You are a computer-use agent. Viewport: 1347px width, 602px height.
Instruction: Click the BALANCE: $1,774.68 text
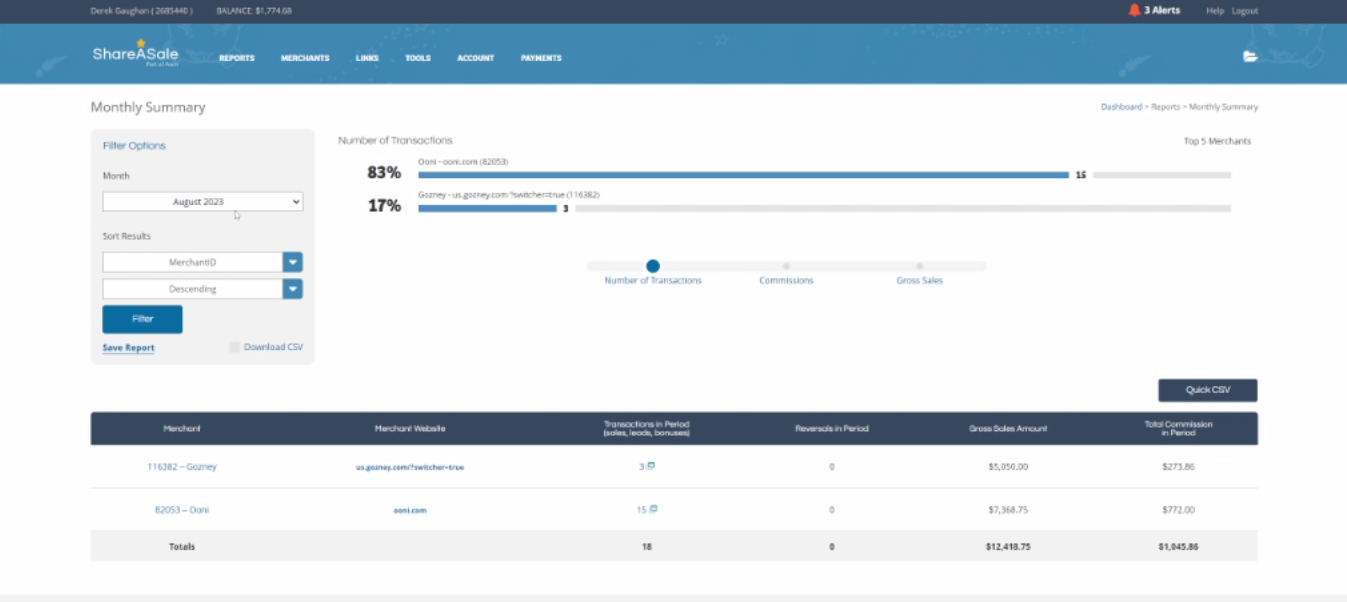coord(256,11)
